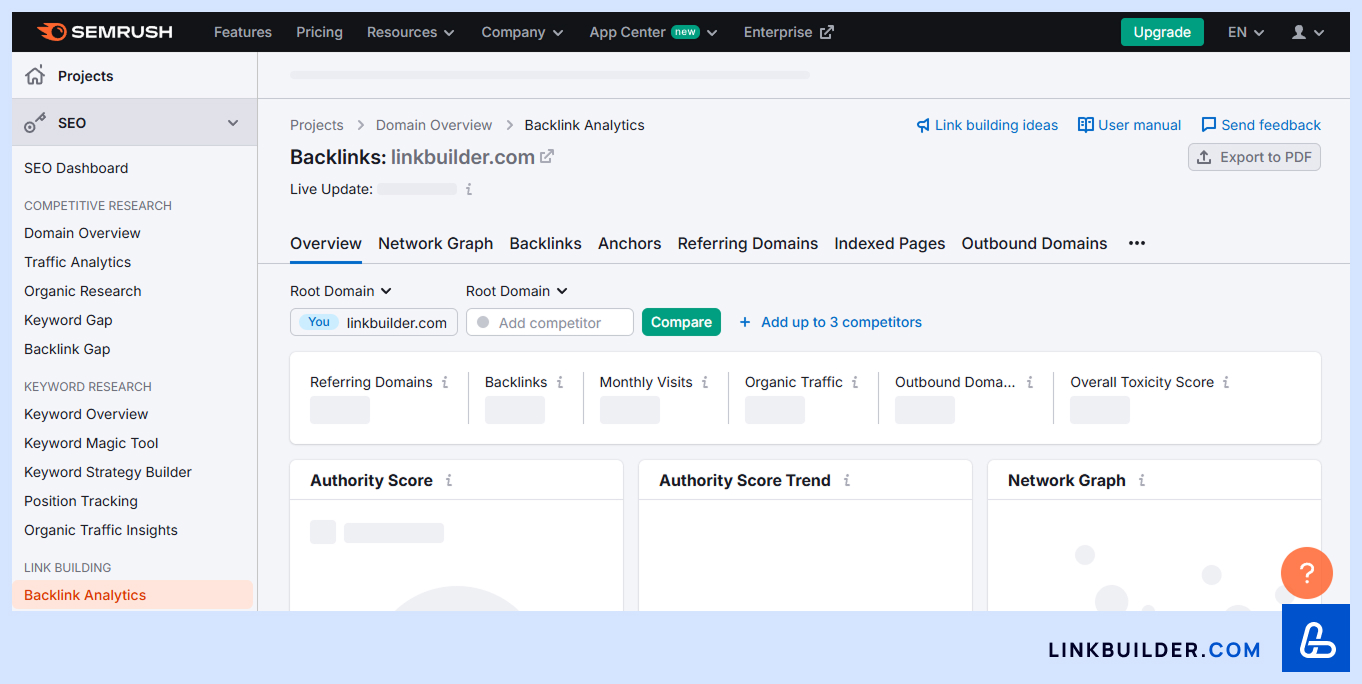Screen dimensions: 1362x684
Task: Open the competitor Root Domain dropdown
Action: click(x=517, y=291)
